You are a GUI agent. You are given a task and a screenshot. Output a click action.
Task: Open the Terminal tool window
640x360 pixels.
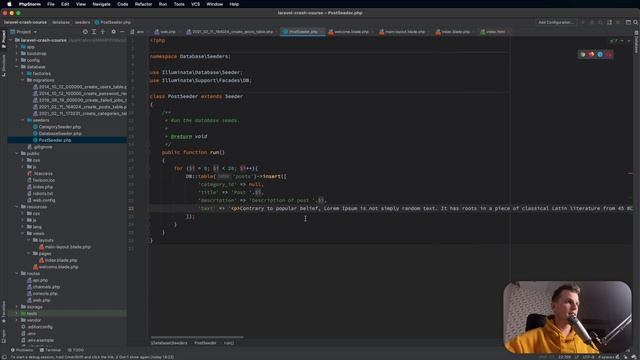50,350
